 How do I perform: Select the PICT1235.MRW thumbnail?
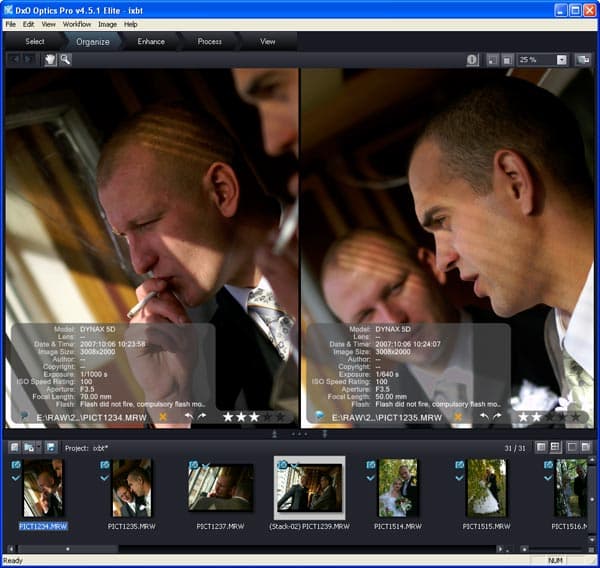click(132, 488)
